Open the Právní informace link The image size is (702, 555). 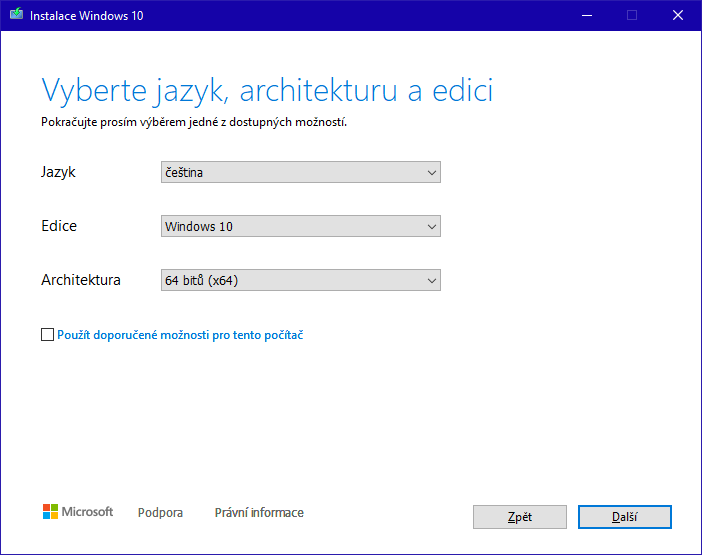coord(259,513)
